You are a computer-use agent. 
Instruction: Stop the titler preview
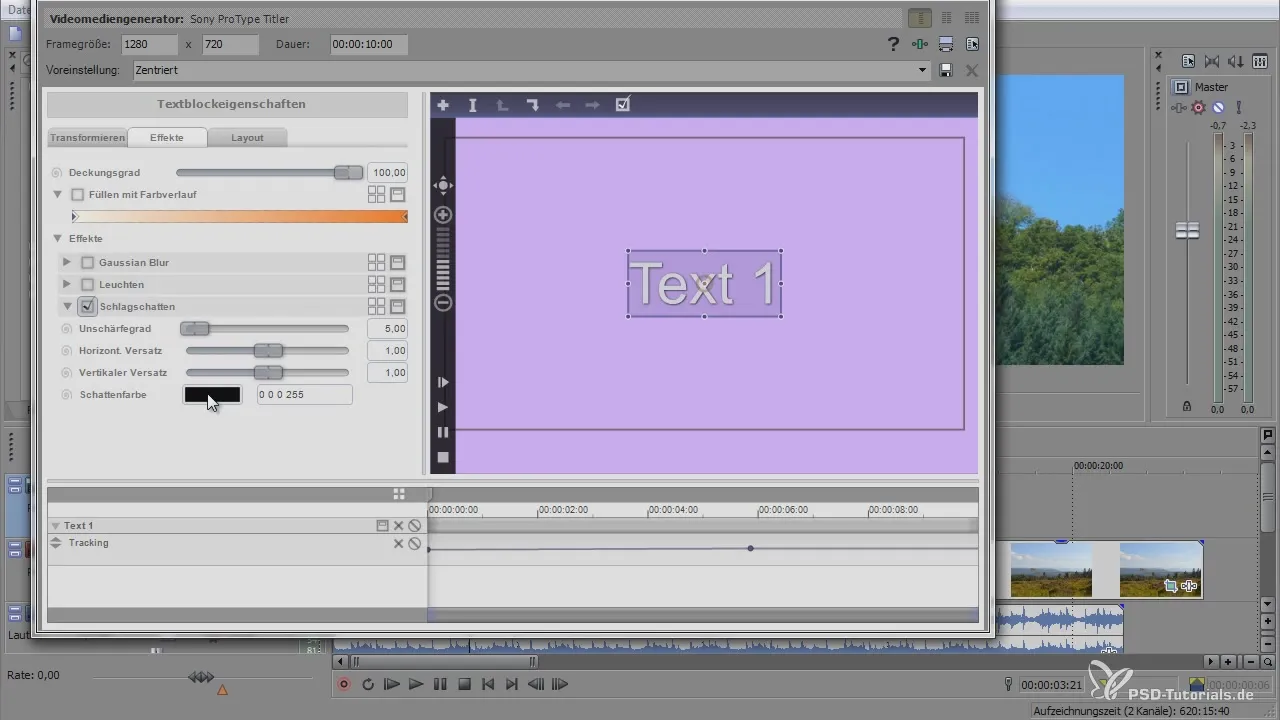click(443, 457)
